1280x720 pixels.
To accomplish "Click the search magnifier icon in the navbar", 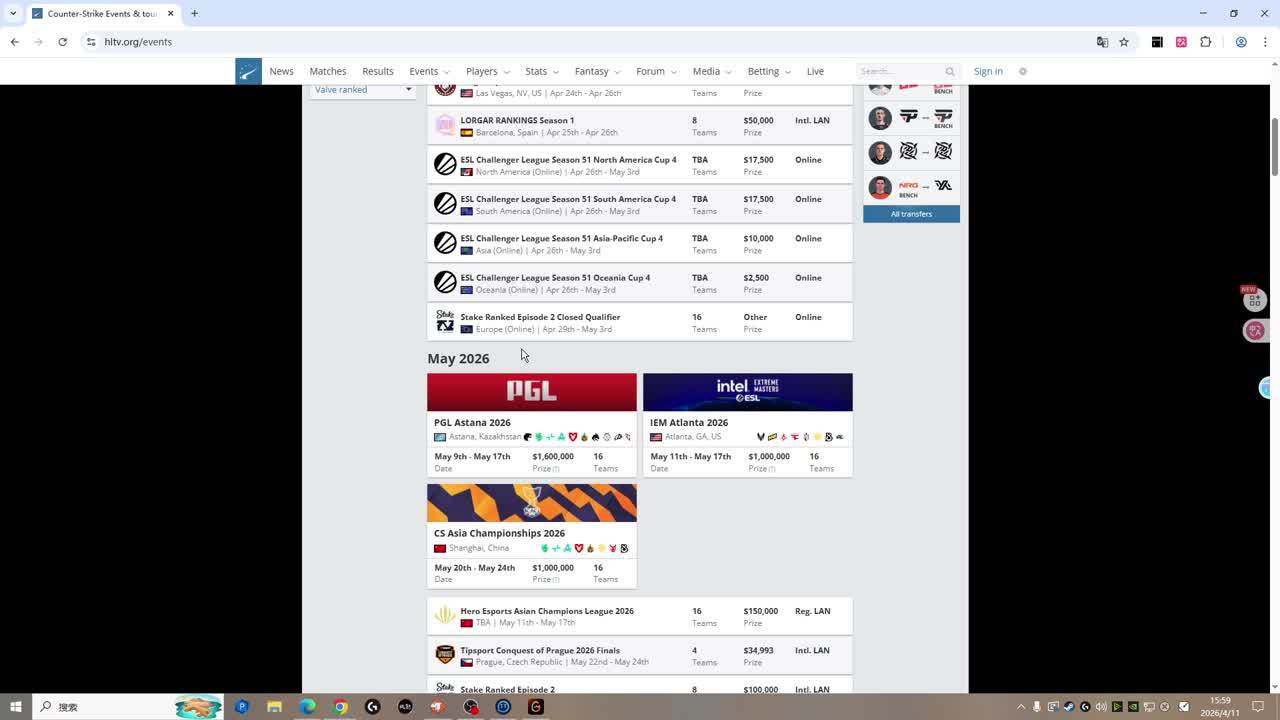I will (949, 71).
